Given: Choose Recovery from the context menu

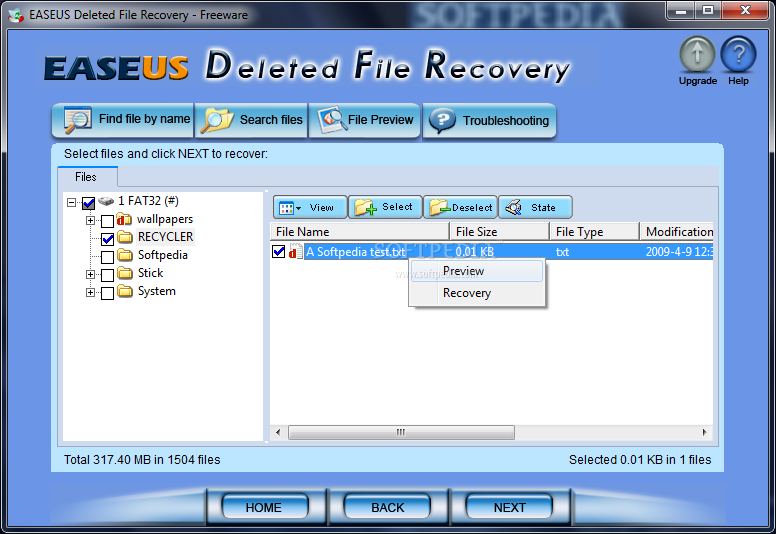Looking at the screenshot, I should (478, 293).
